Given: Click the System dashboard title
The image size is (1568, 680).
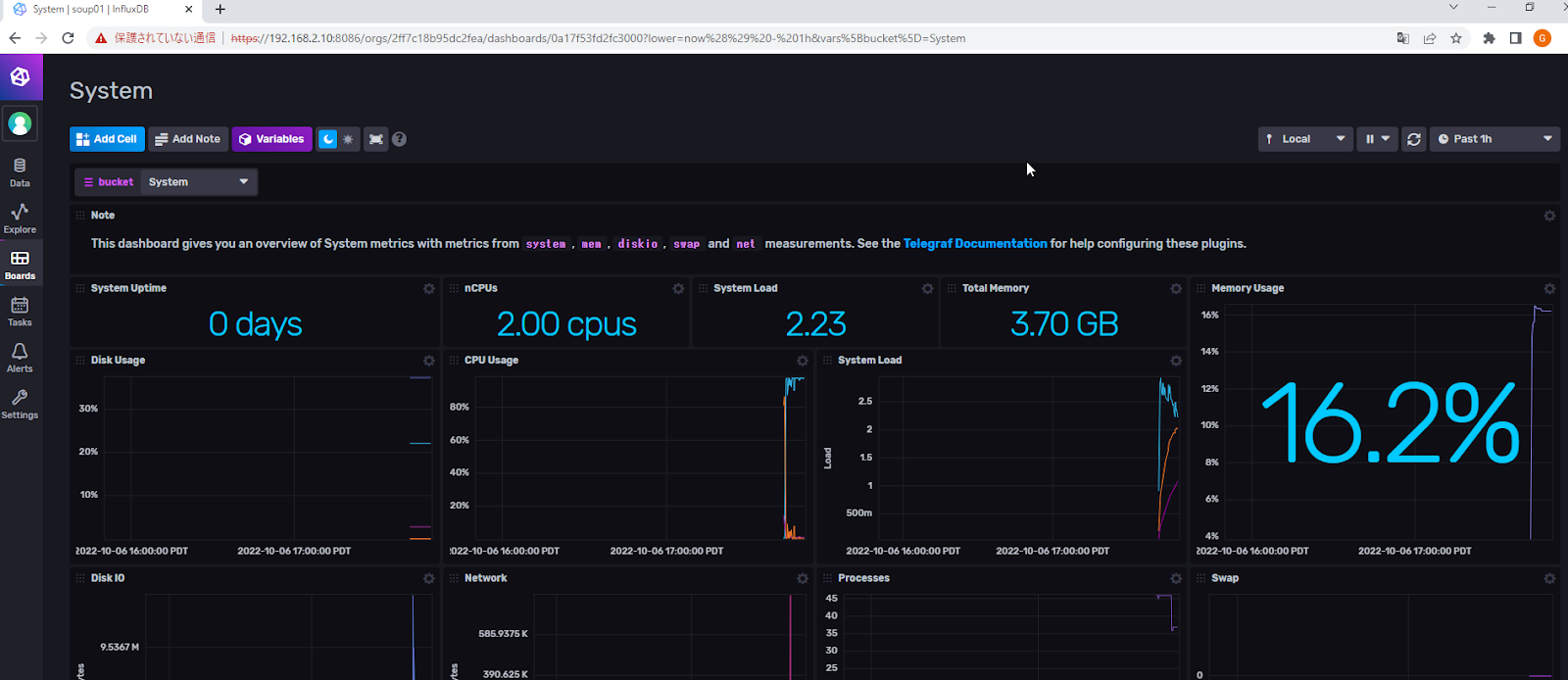Looking at the screenshot, I should coord(111,91).
